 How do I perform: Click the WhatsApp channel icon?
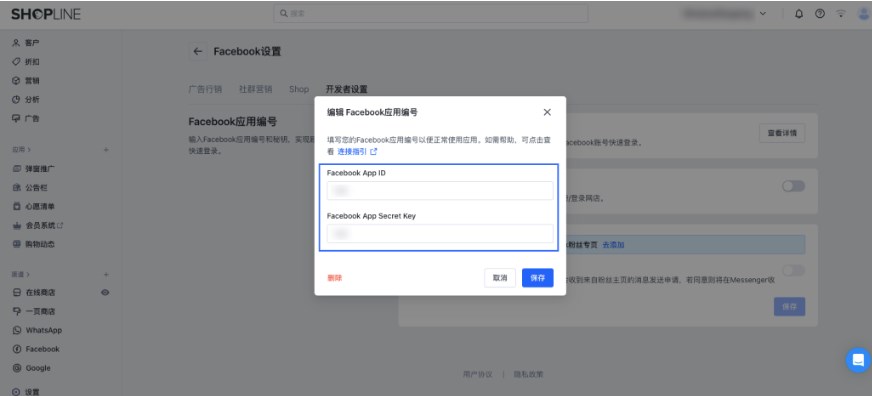16,330
